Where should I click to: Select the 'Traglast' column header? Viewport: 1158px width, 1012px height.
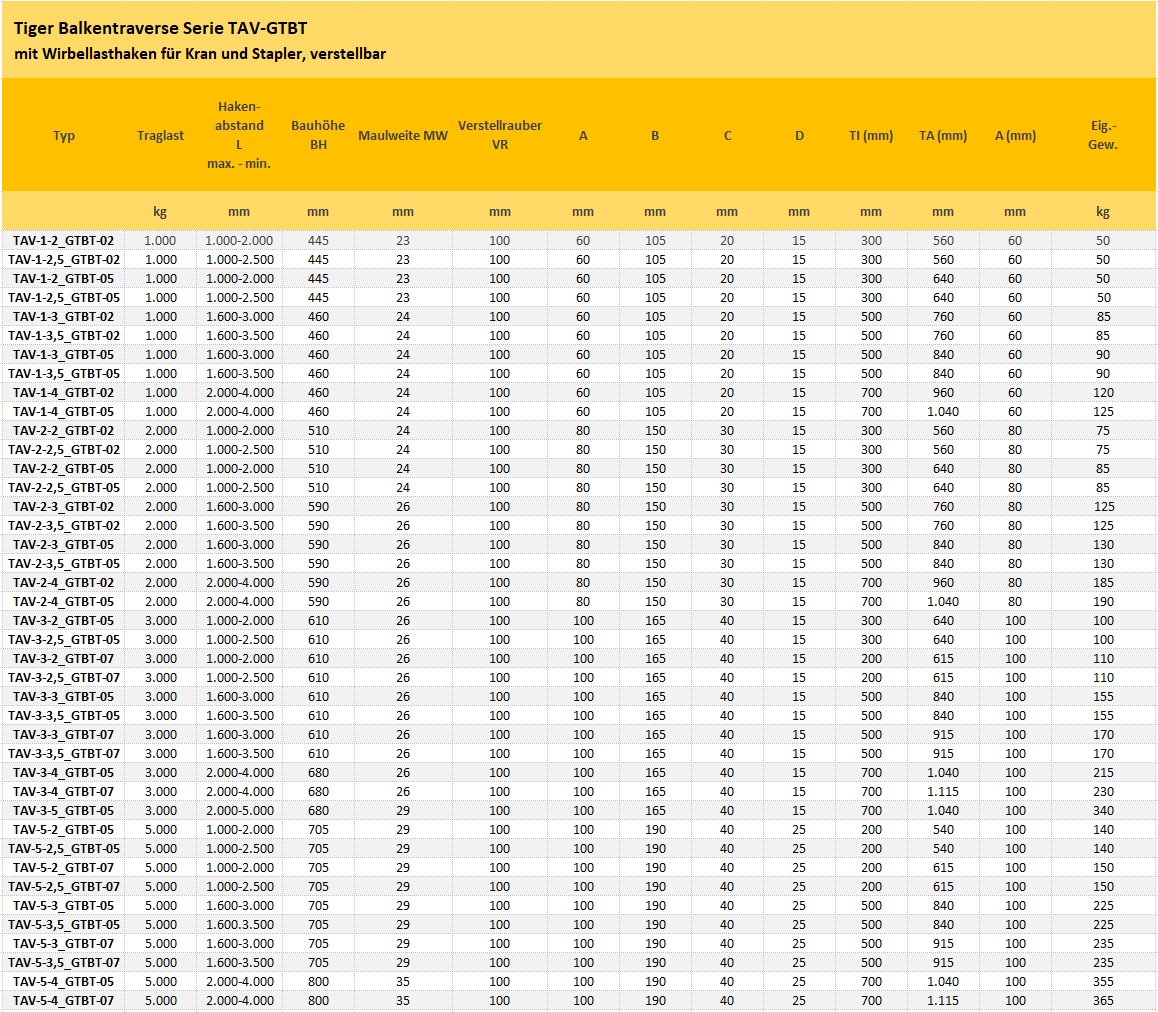point(160,136)
